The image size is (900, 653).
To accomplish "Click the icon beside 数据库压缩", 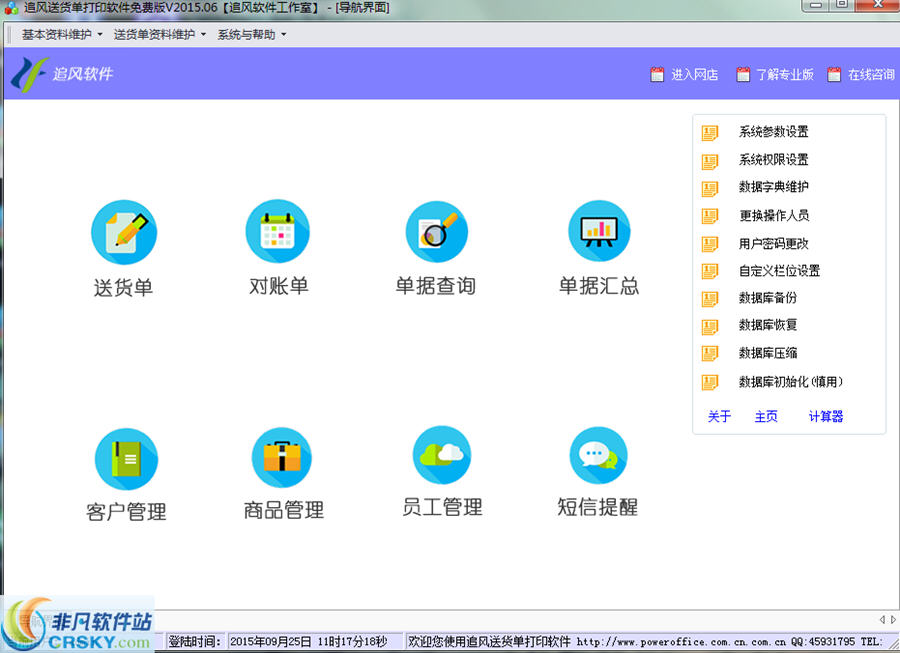I will click(x=710, y=353).
